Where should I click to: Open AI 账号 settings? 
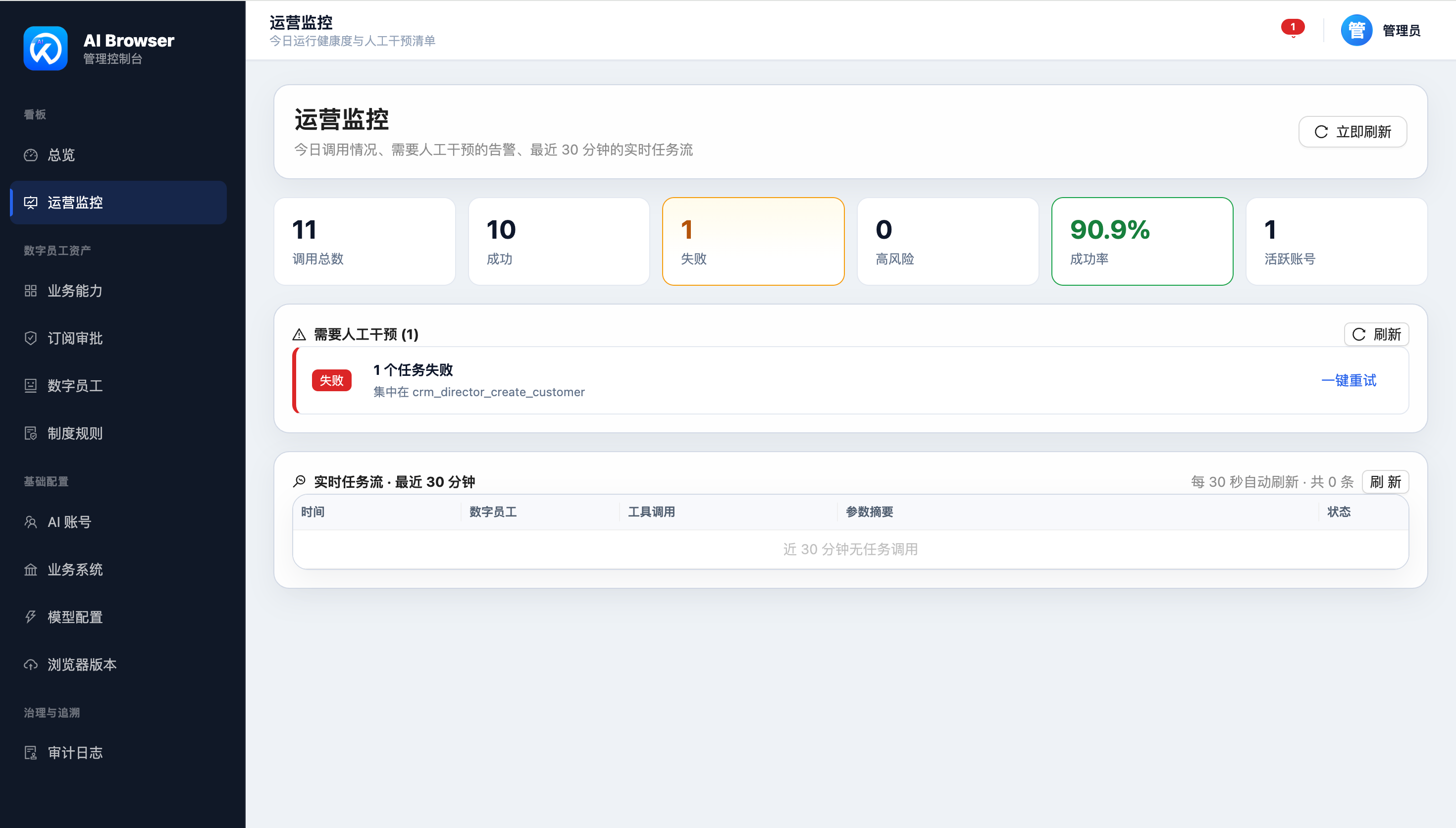click(118, 522)
